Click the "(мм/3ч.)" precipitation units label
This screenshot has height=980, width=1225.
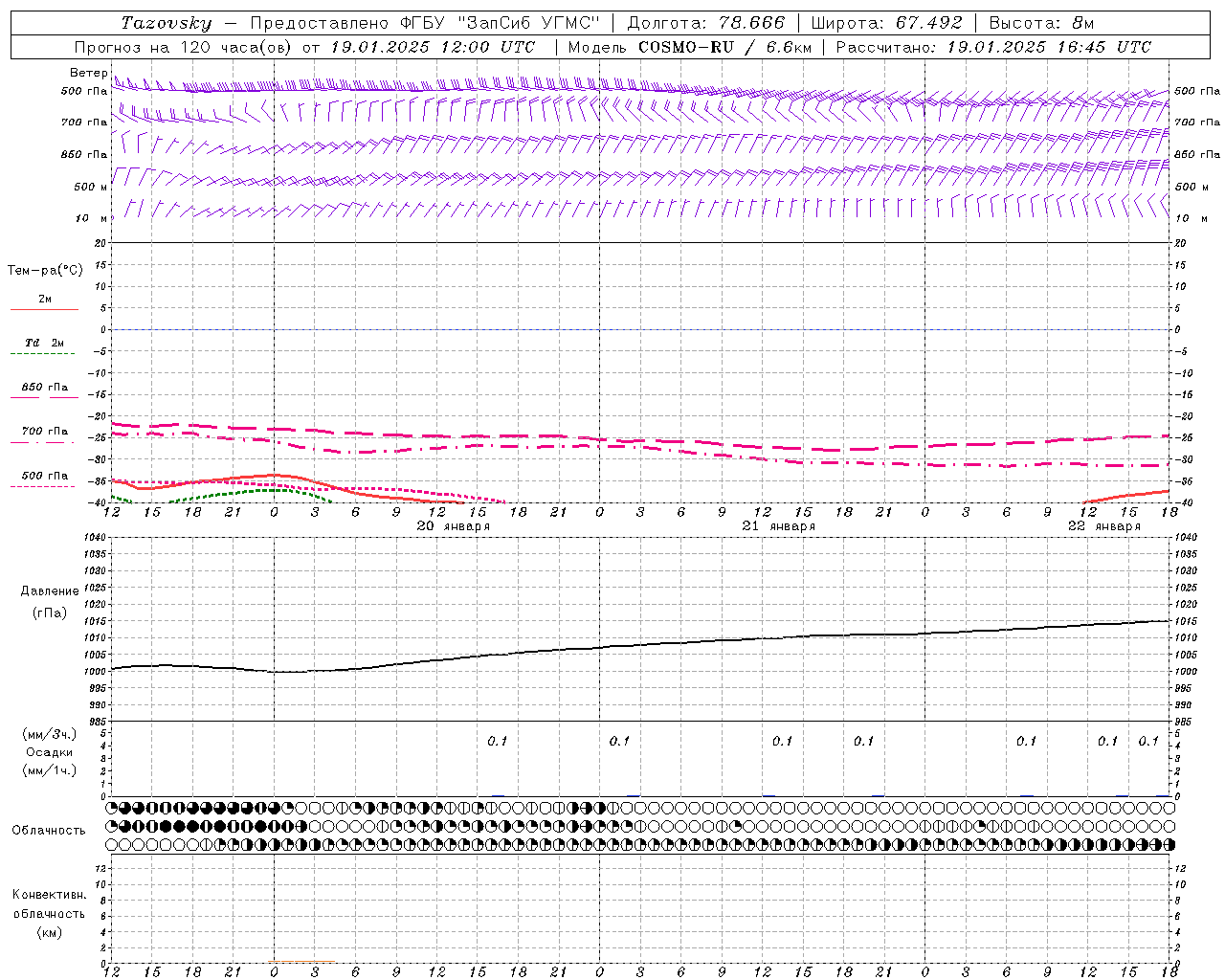(x=49, y=735)
